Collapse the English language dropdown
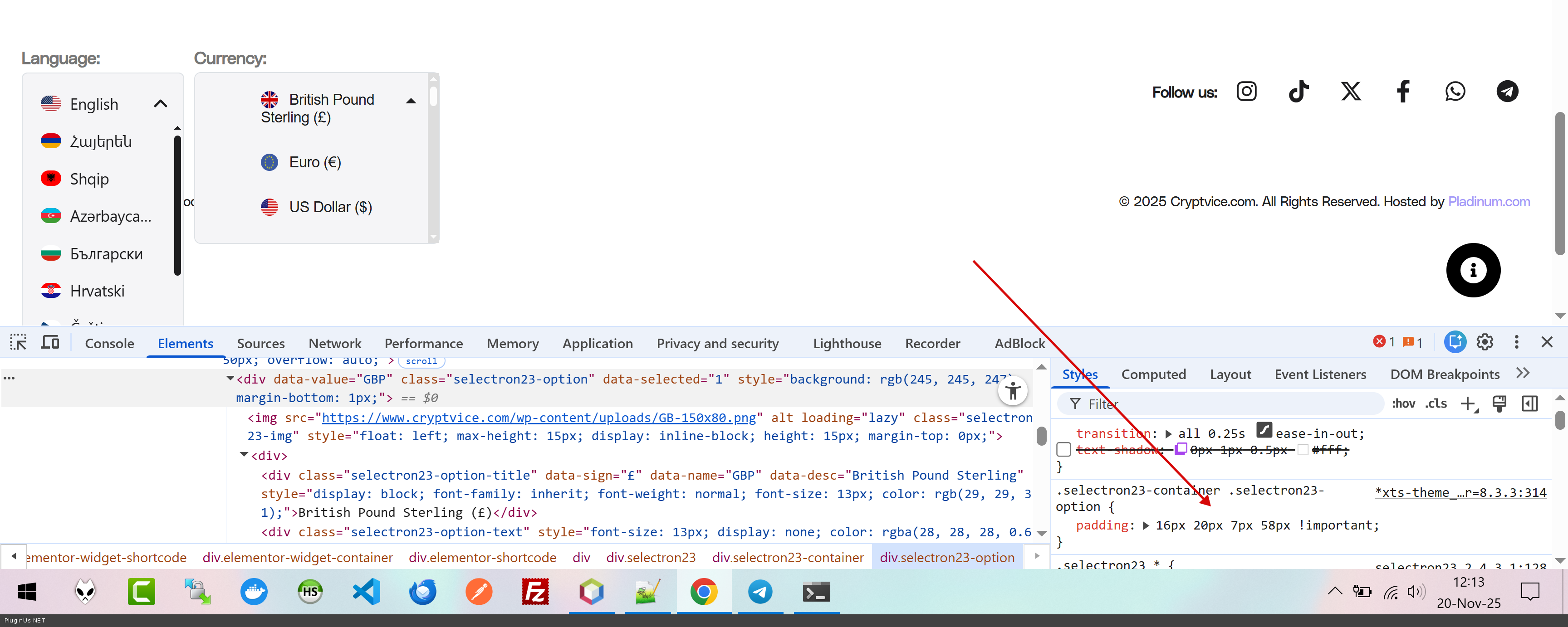The width and height of the screenshot is (1568, 627). click(x=160, y=104)
